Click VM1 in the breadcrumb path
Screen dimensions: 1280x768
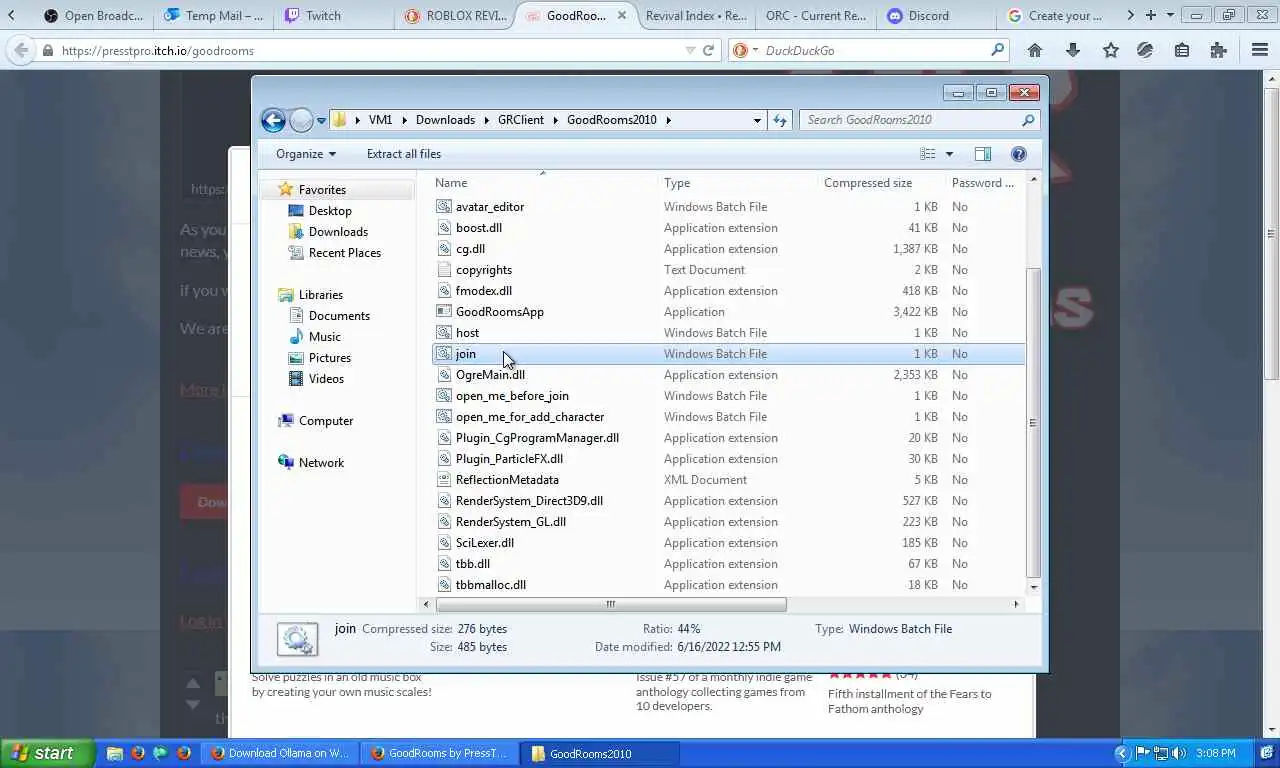pyautogui.click(x=380, y=120)
